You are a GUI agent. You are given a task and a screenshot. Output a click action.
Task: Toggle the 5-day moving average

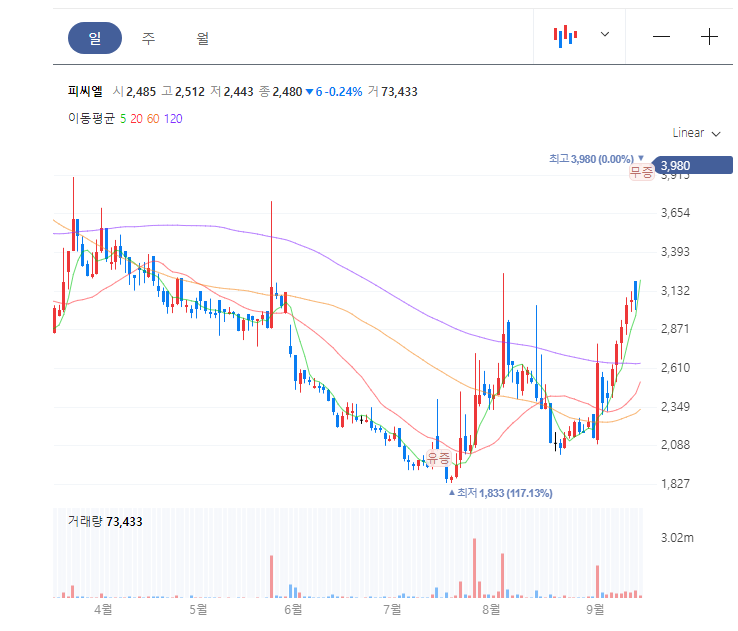[123, 119]
